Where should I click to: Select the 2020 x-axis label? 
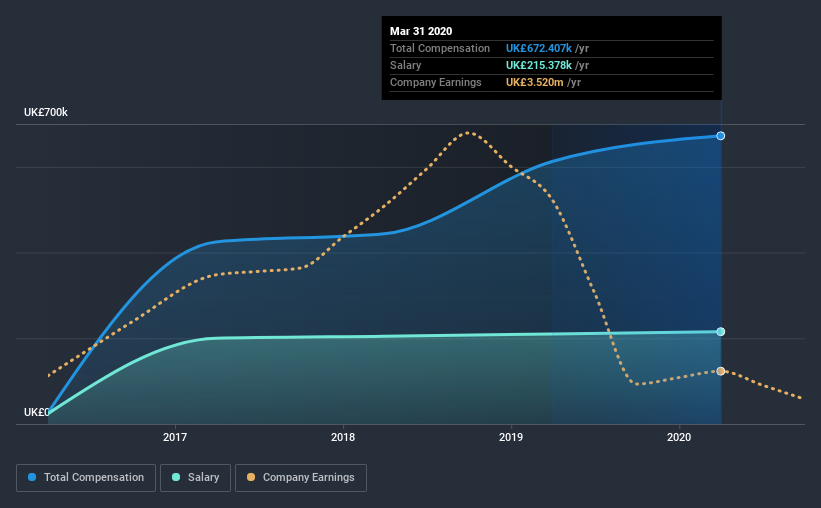click(x=679, y=437)
